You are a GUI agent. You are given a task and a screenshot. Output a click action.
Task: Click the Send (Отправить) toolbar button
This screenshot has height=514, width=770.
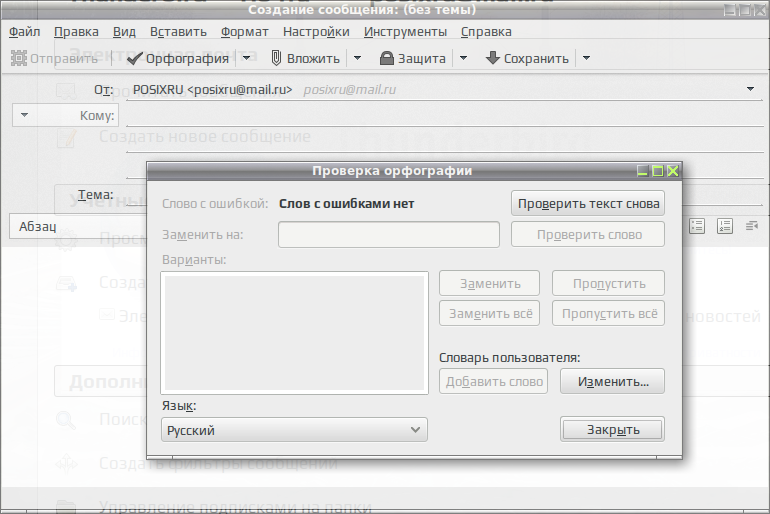pos(55,58)
